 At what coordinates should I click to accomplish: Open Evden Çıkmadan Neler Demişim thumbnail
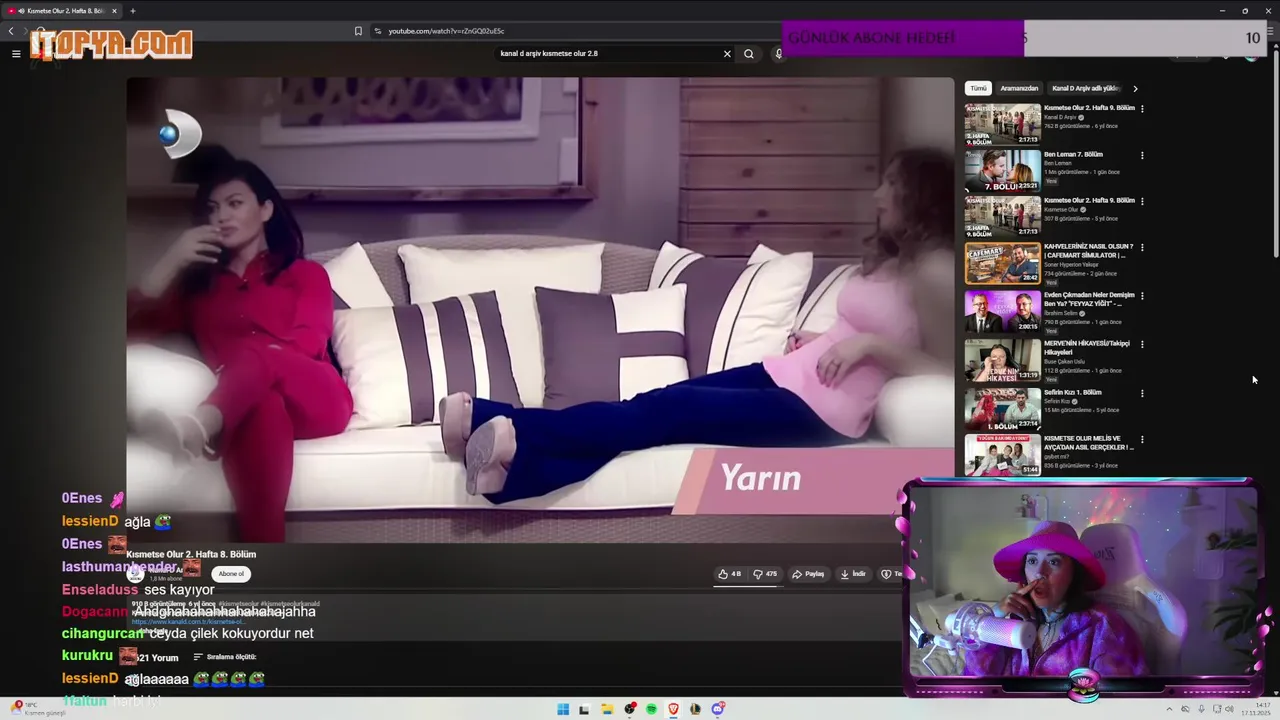click(x=1002, y=311)
